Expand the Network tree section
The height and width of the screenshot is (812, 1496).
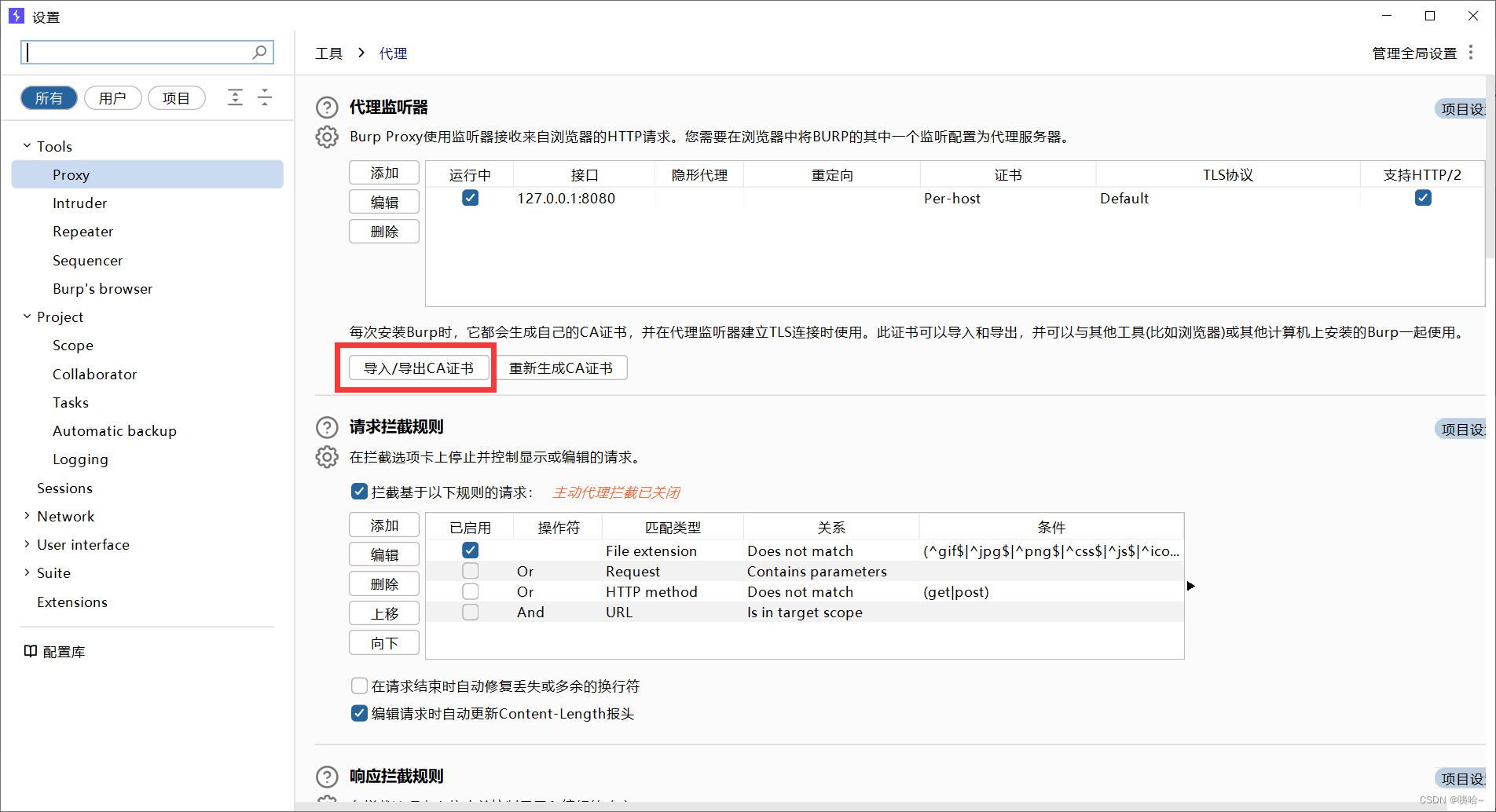tap(27, 516)
